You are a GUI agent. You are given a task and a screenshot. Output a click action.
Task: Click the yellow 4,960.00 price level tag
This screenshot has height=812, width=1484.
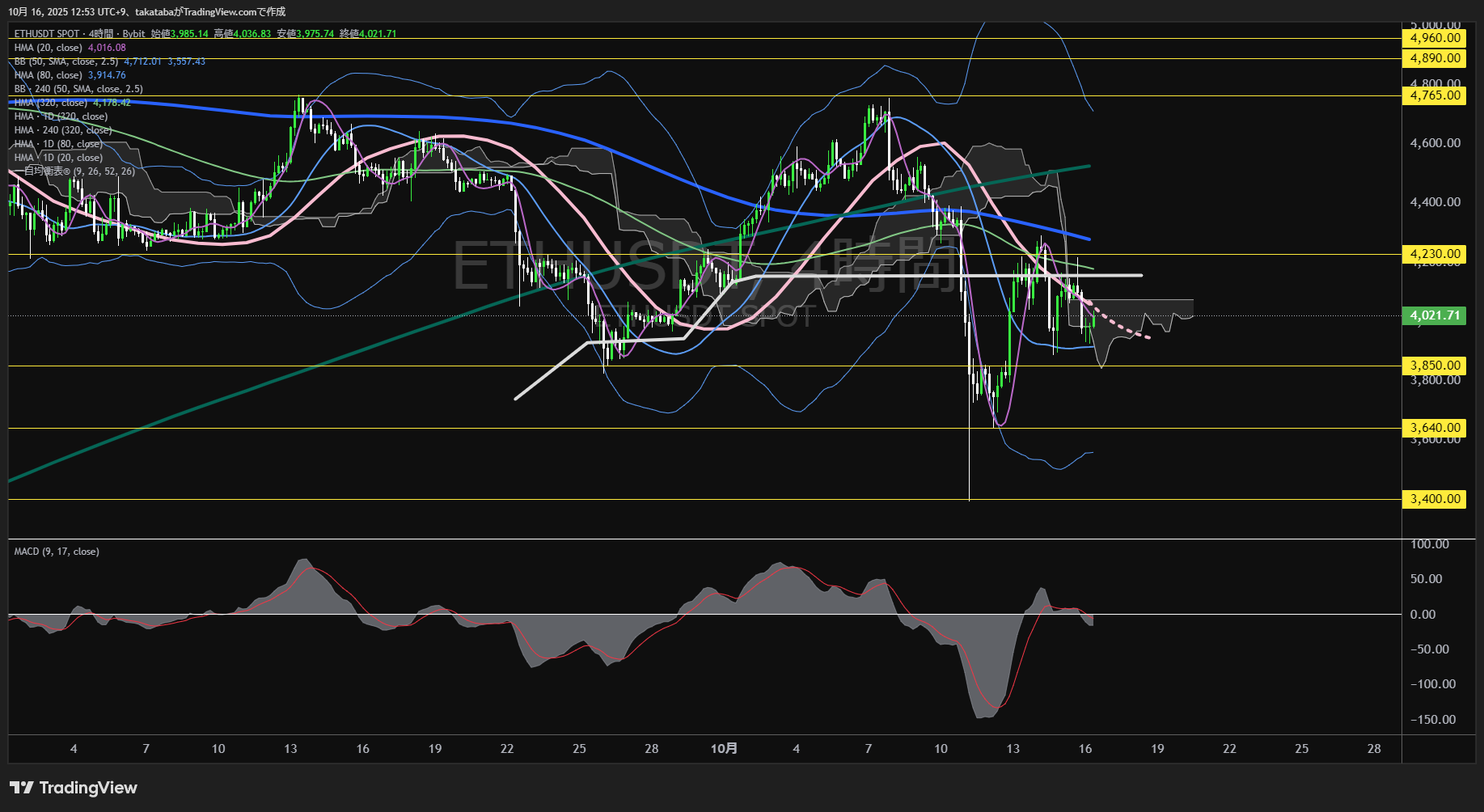(1435, 38)
